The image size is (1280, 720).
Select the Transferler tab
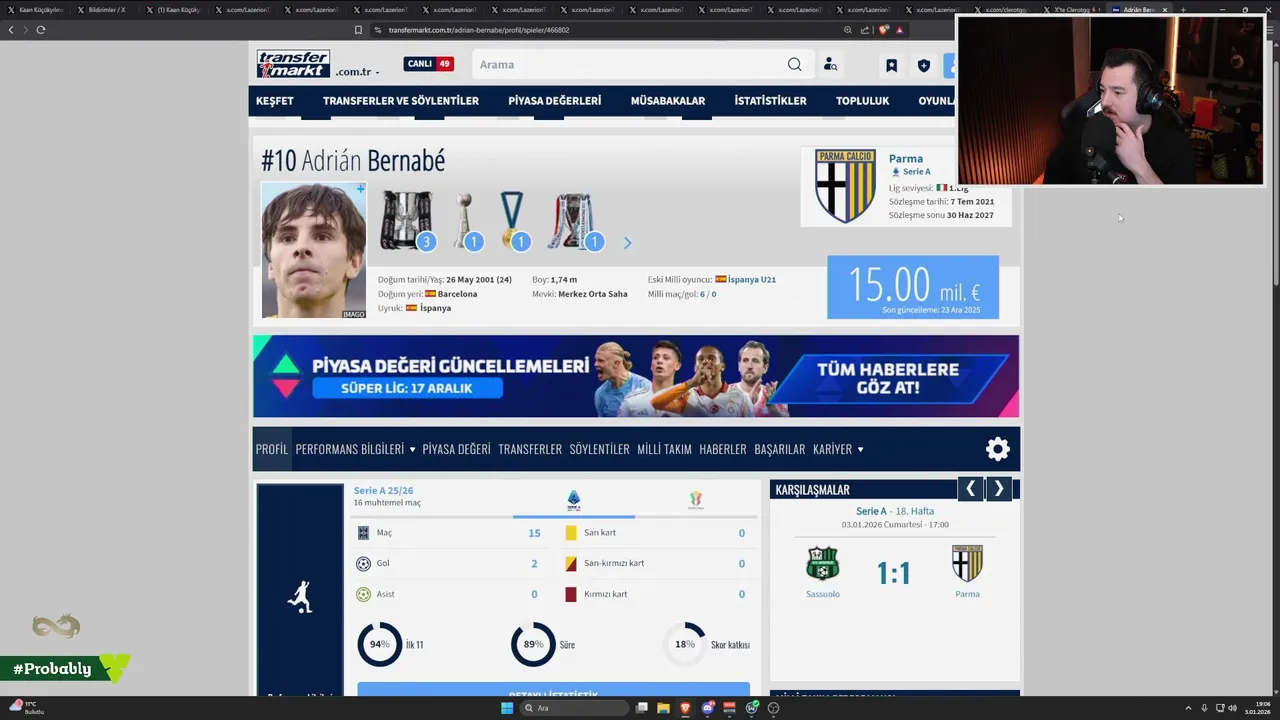[530, 449]
